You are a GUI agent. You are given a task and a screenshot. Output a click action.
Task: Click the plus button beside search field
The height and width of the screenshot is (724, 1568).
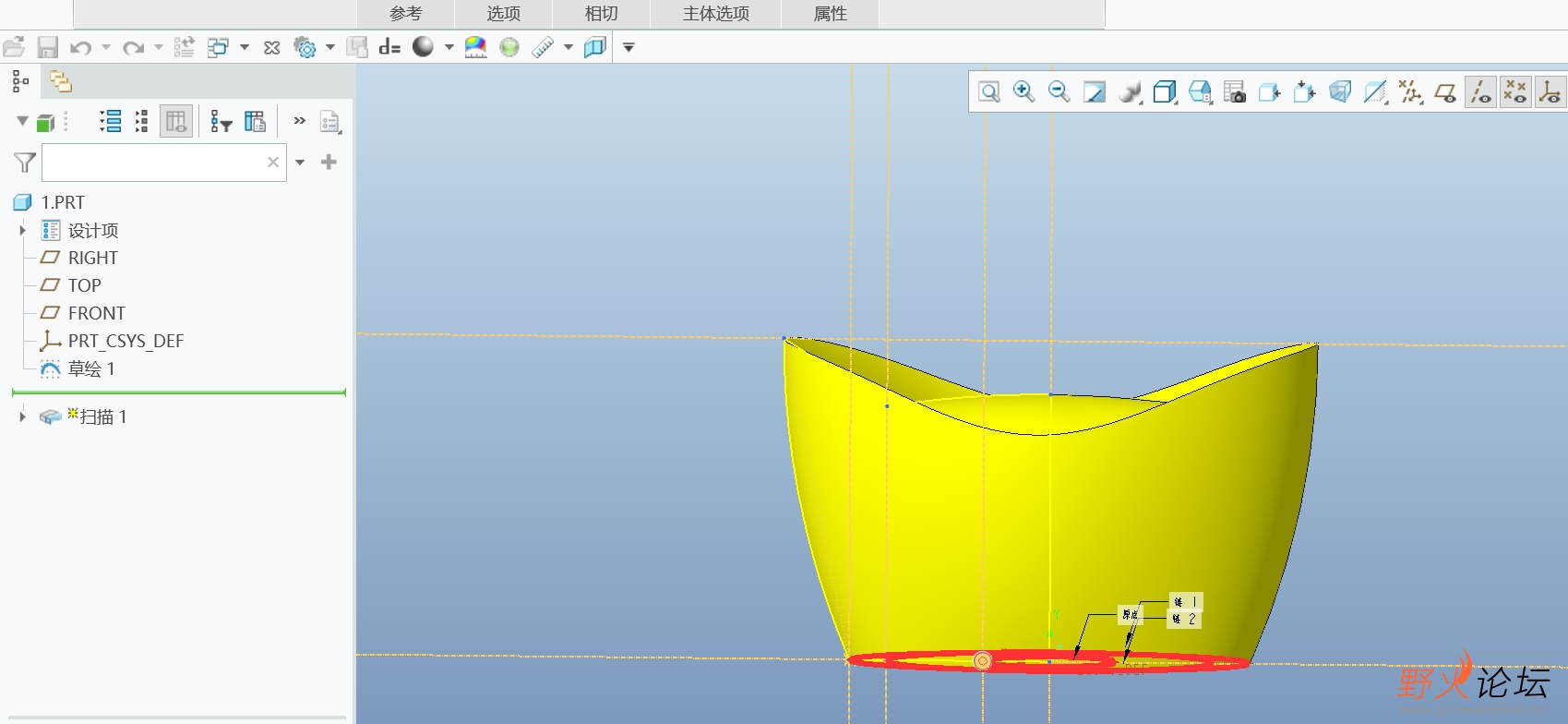[x=329, y=163]
